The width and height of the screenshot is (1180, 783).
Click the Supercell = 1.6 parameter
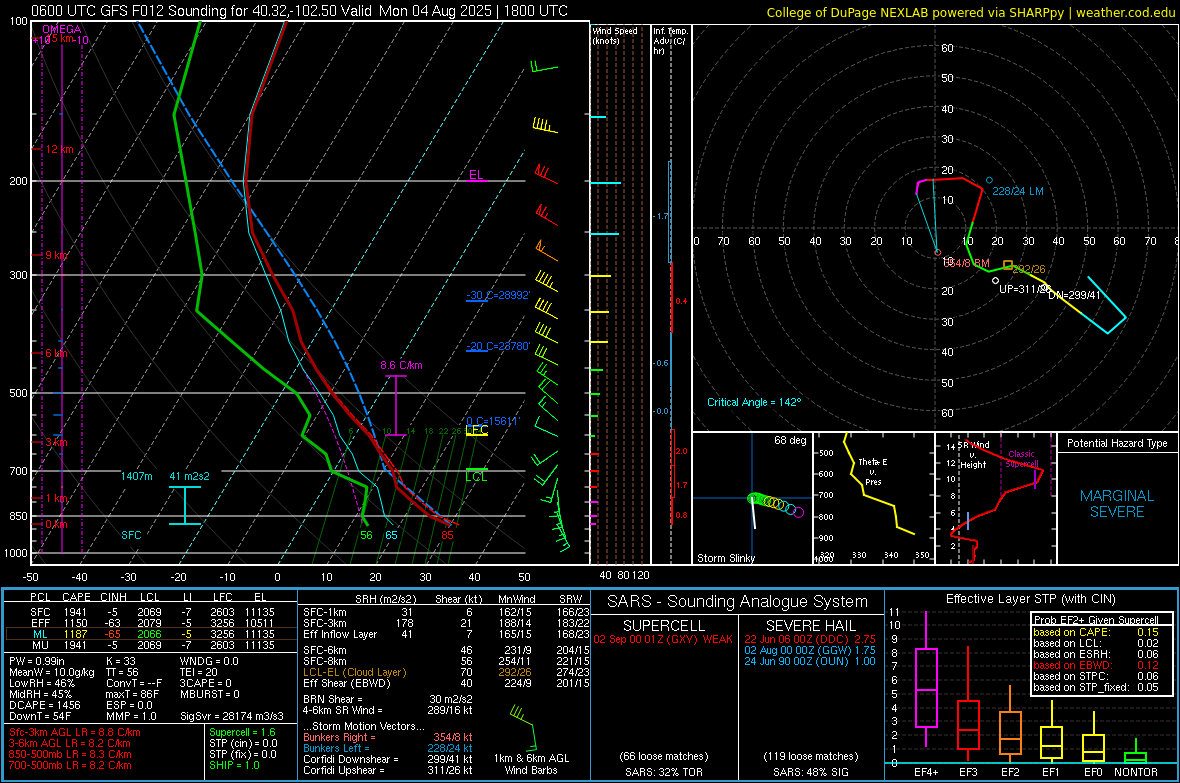coord(242,732)
